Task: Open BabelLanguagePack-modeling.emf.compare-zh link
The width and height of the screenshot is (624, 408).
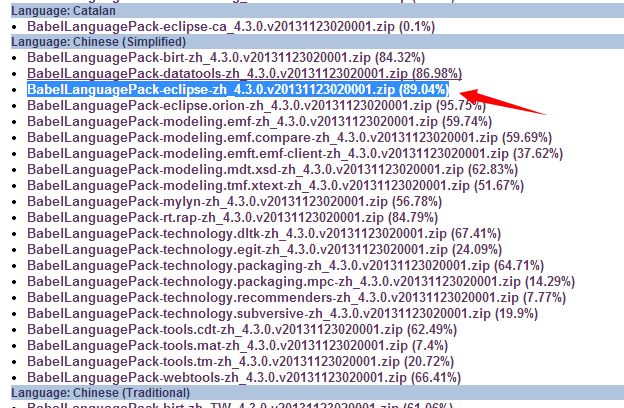Action: coord(289,138)
